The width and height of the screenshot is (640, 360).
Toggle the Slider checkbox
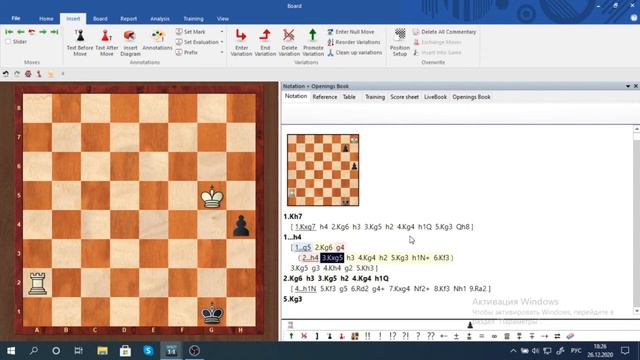8,42
